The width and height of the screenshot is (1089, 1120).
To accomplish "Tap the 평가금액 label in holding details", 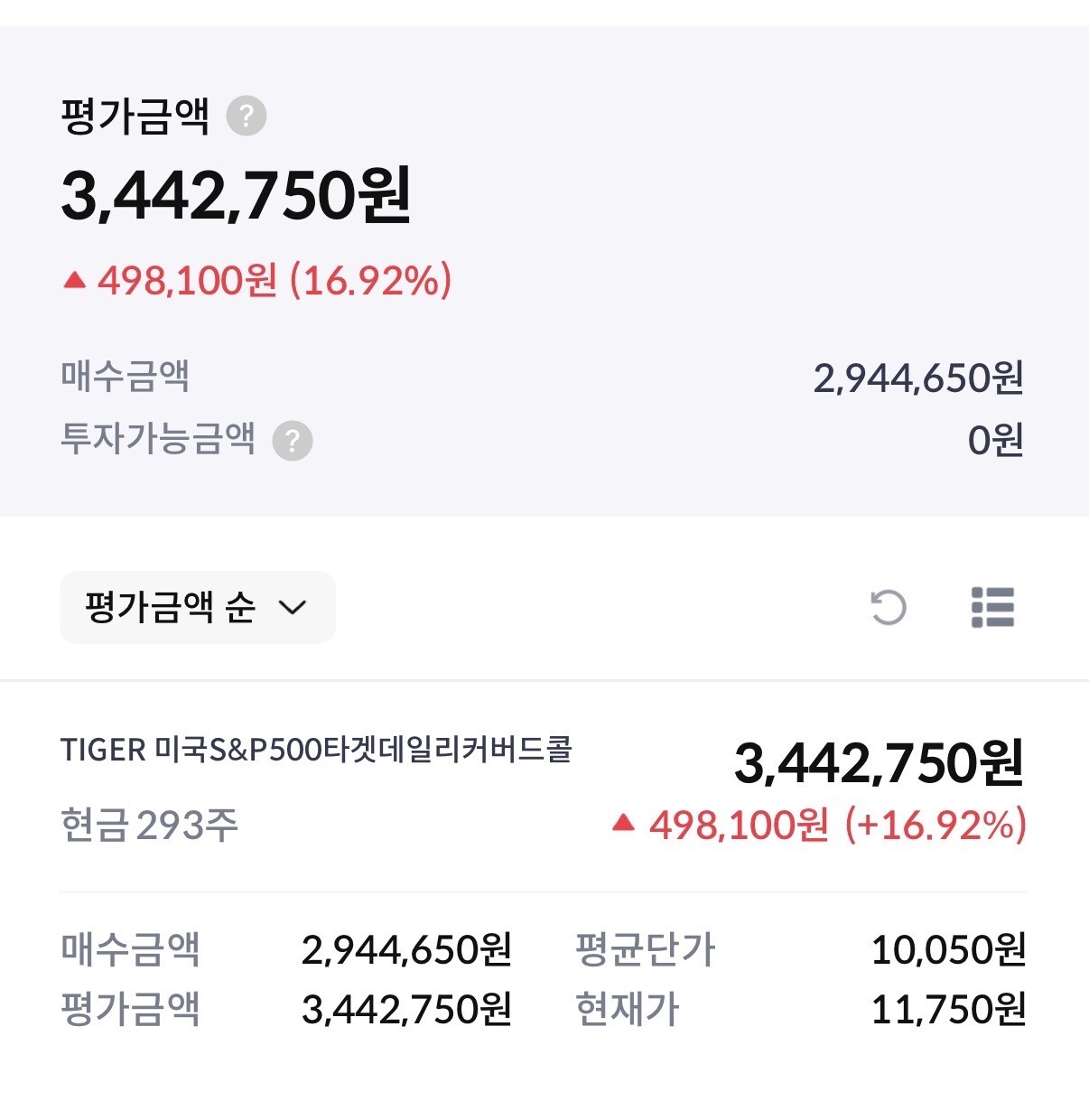I will tap(130, 1009).
